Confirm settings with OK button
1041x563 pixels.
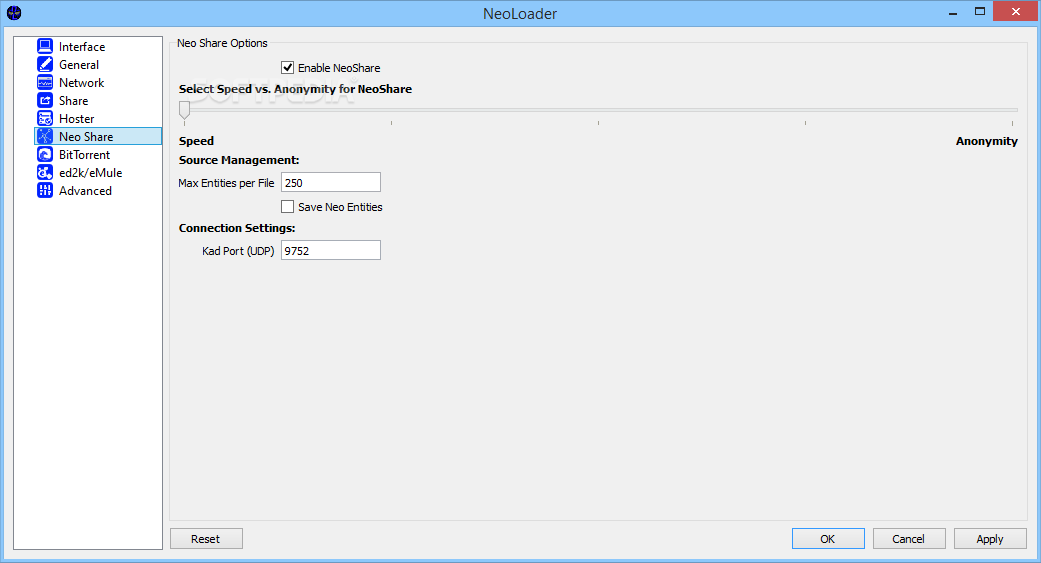pos(828,538)
